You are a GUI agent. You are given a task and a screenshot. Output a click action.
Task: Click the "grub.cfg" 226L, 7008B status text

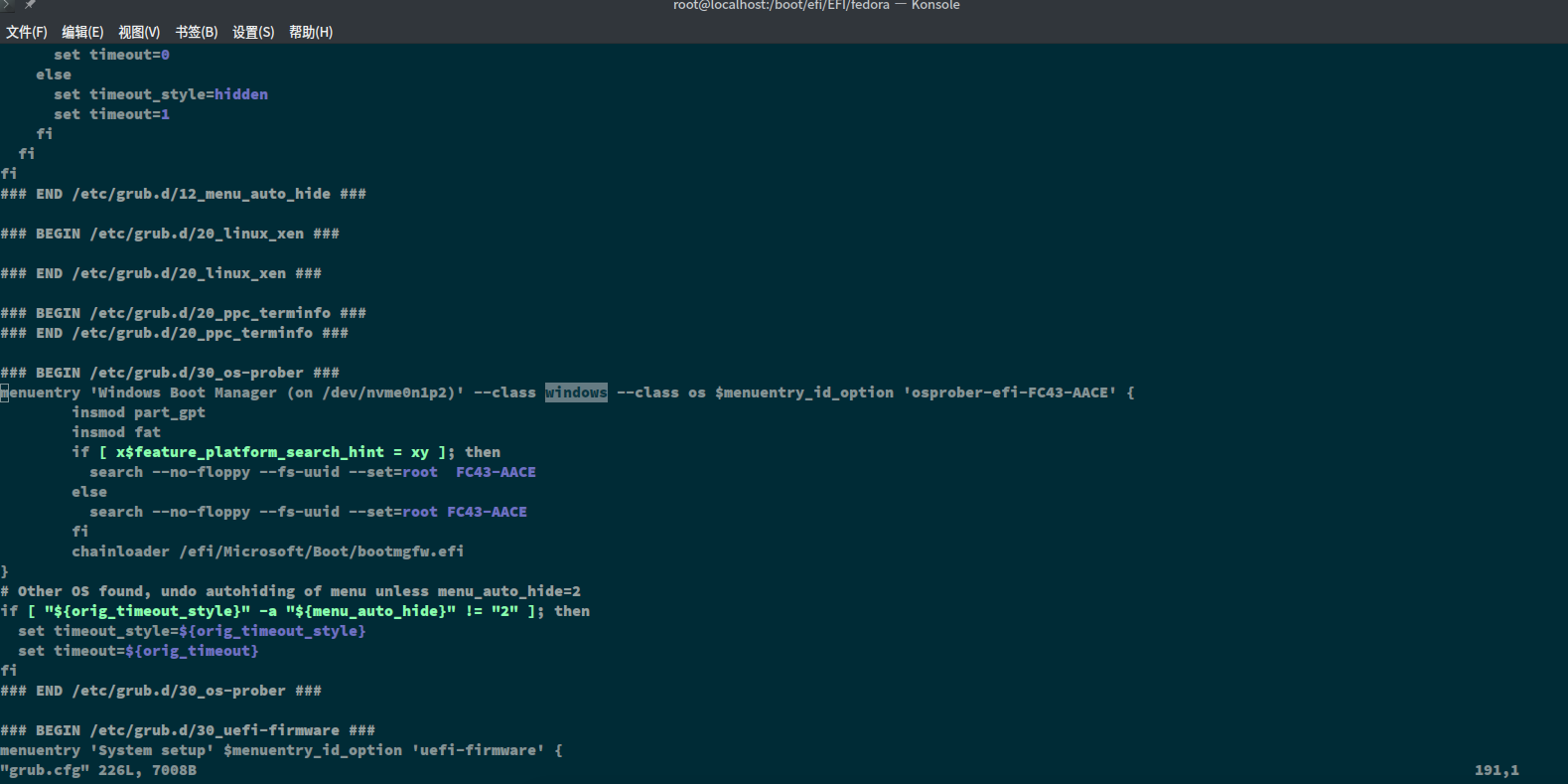tap(98, 770)
